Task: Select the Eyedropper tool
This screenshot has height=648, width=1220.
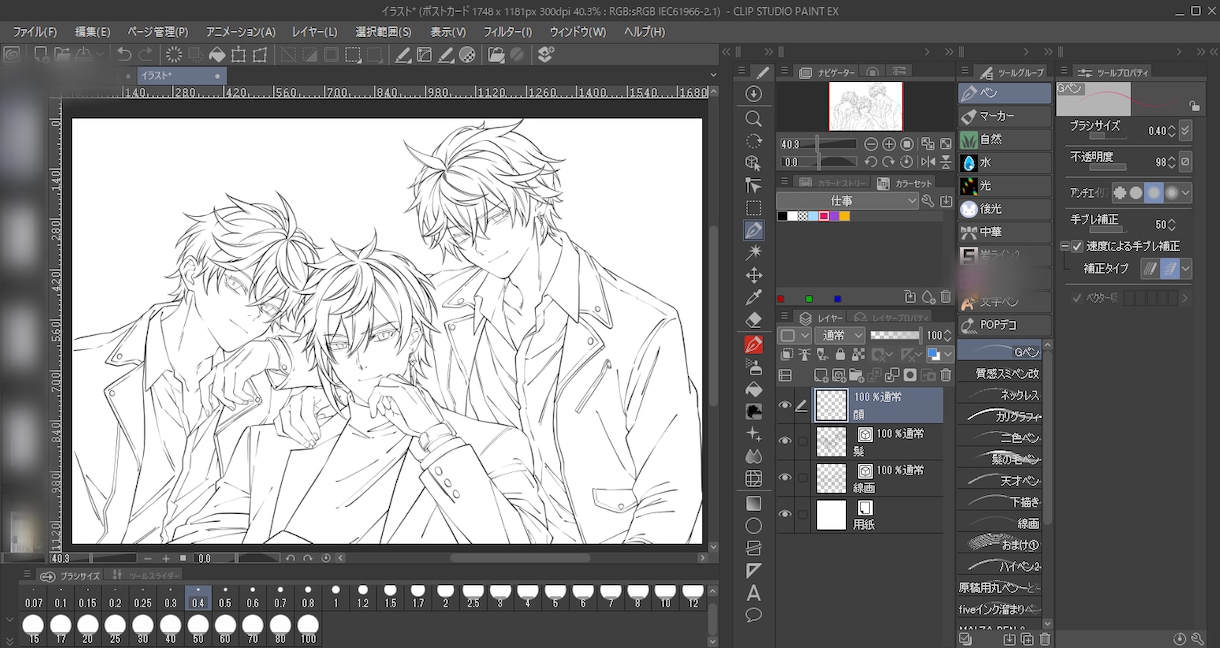Action: click(754, 298)
